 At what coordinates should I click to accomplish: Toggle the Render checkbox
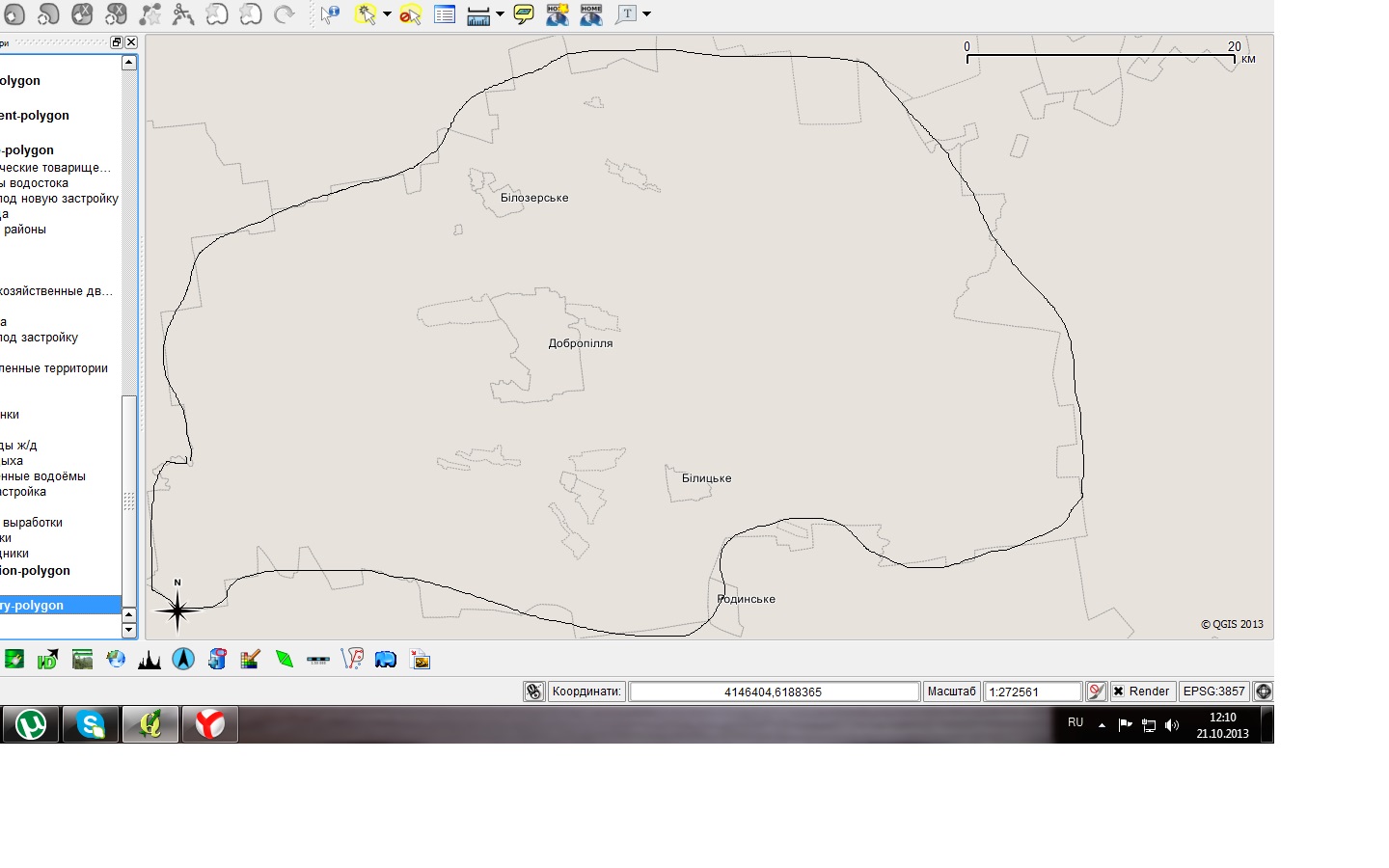coord(1119,692)
